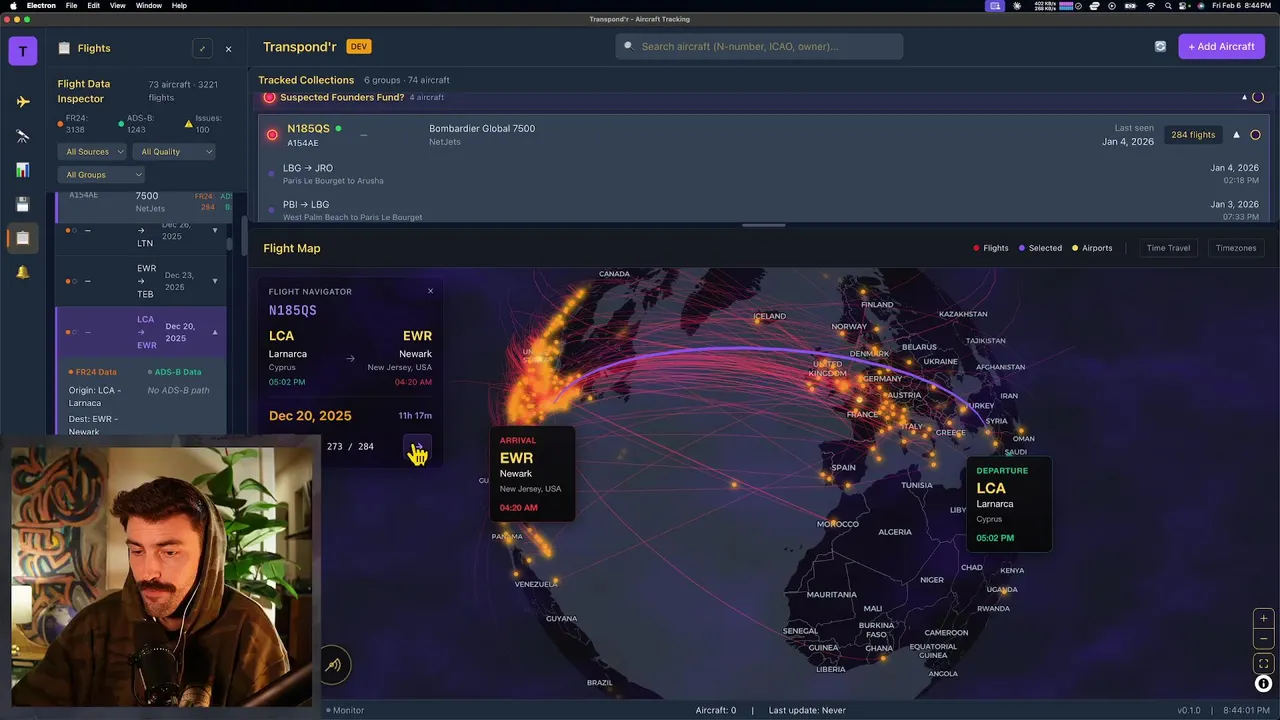This screenshot has height=720, width=1280.
Task: Zoom out on the flight map
Action: tap(1263, 638)
